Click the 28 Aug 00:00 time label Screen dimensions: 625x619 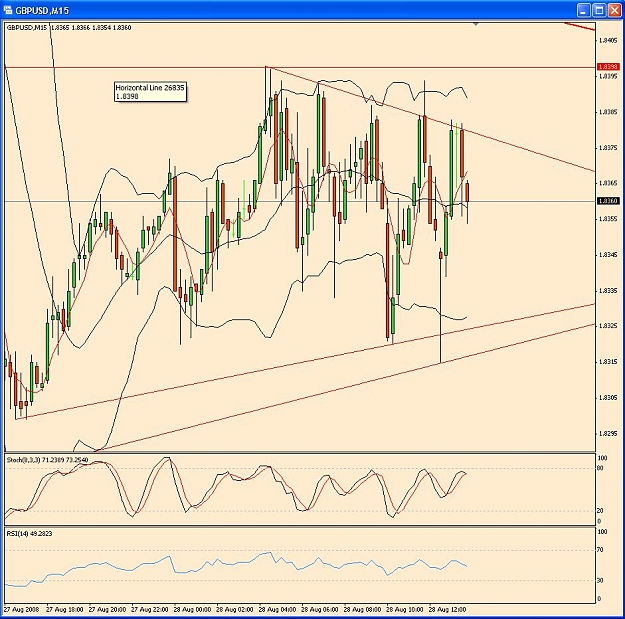(x=192, y=609)
